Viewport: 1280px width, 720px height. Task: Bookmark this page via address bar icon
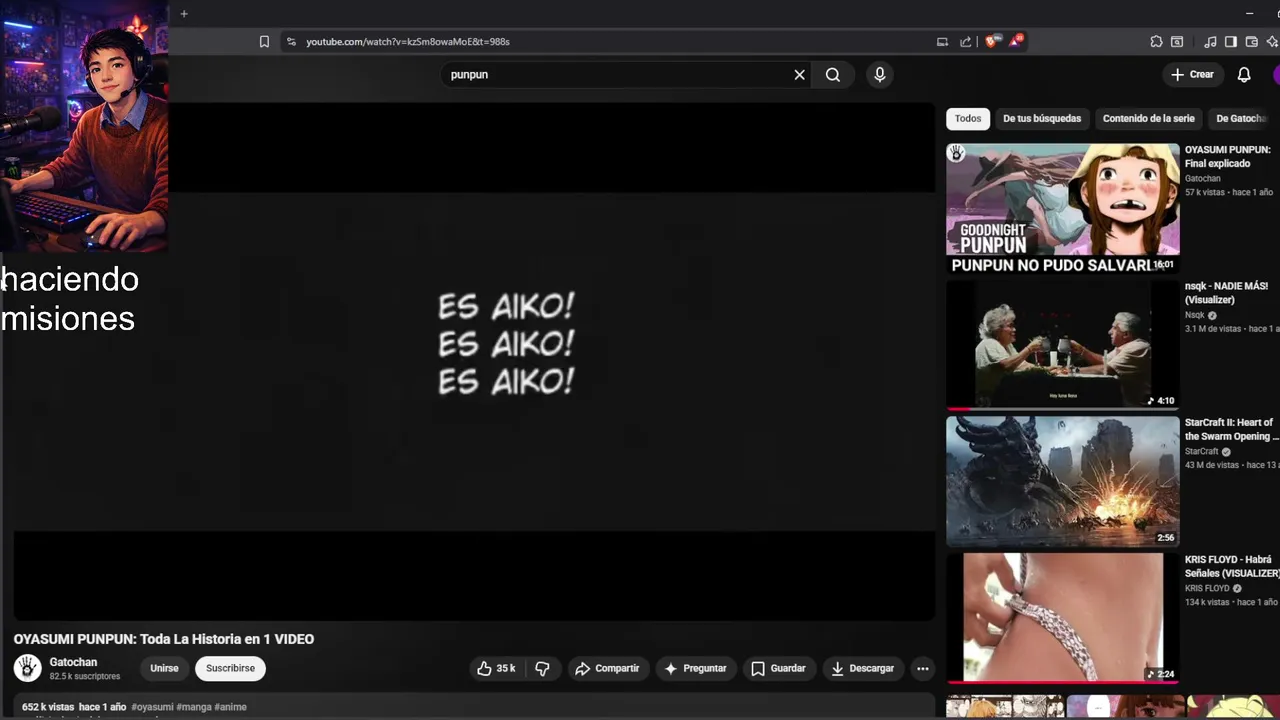click(x=264, y=42)
